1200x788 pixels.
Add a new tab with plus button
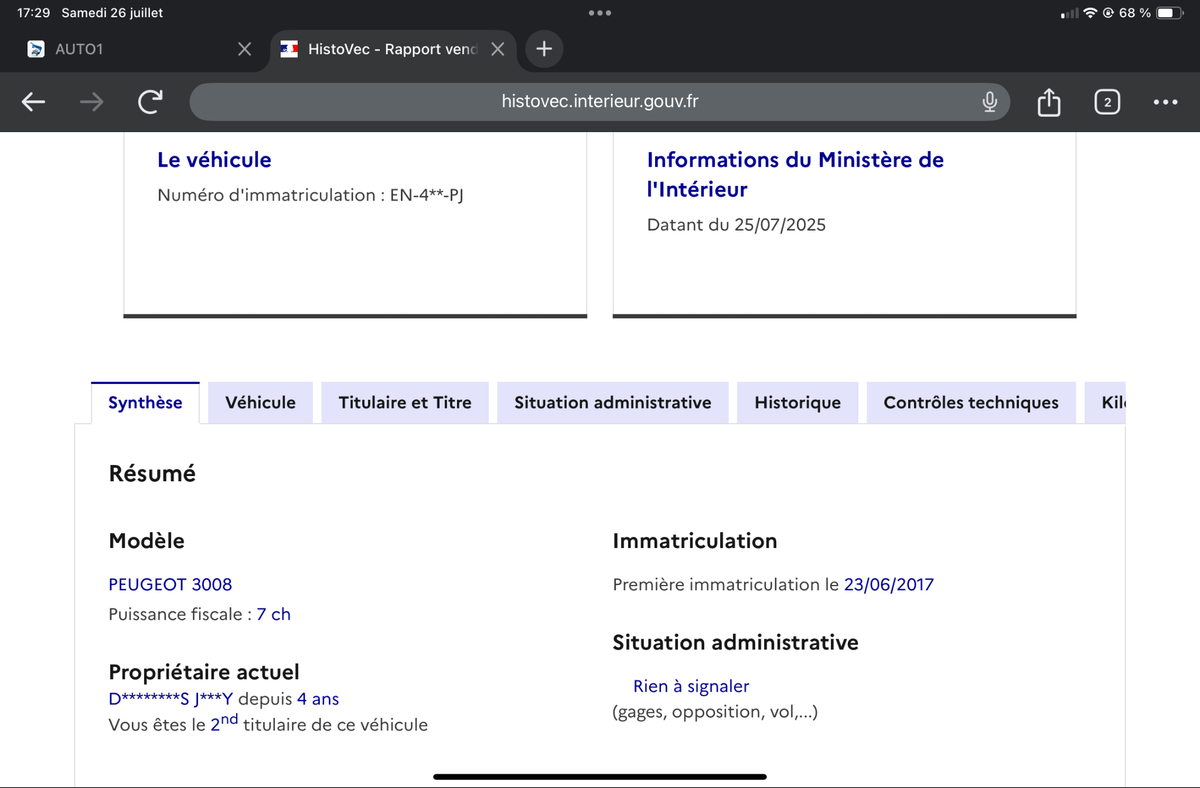[x=543, y=48]
